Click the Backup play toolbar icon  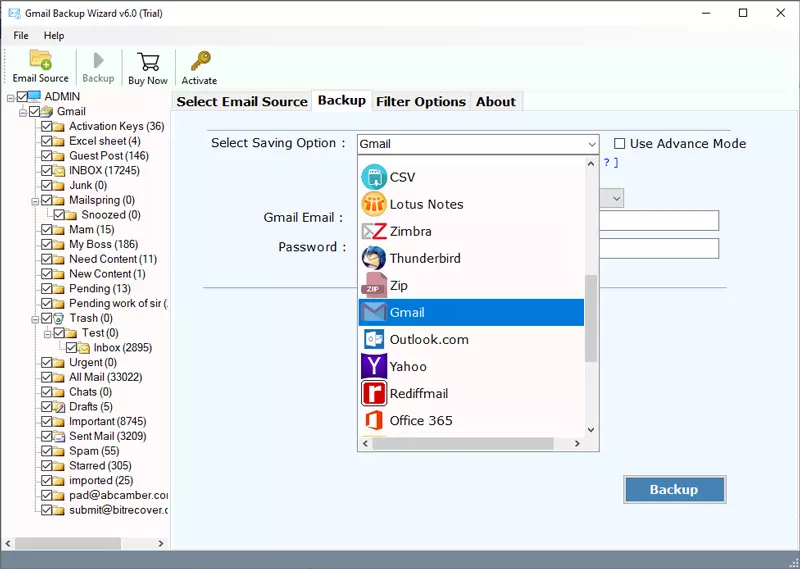point(98,60)
